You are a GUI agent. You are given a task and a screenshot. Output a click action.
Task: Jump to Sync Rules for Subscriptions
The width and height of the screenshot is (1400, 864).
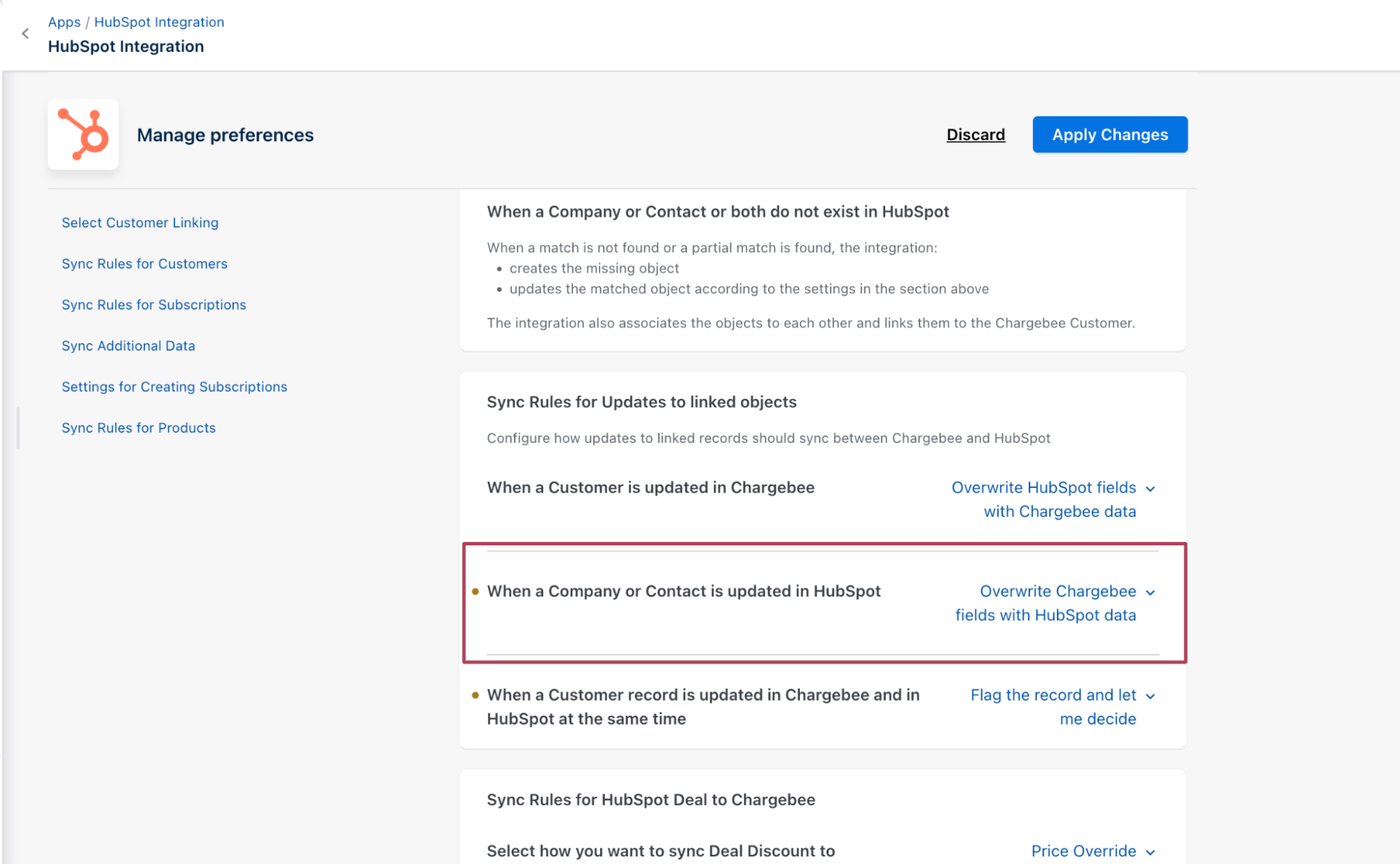click(x=153, y=305)
